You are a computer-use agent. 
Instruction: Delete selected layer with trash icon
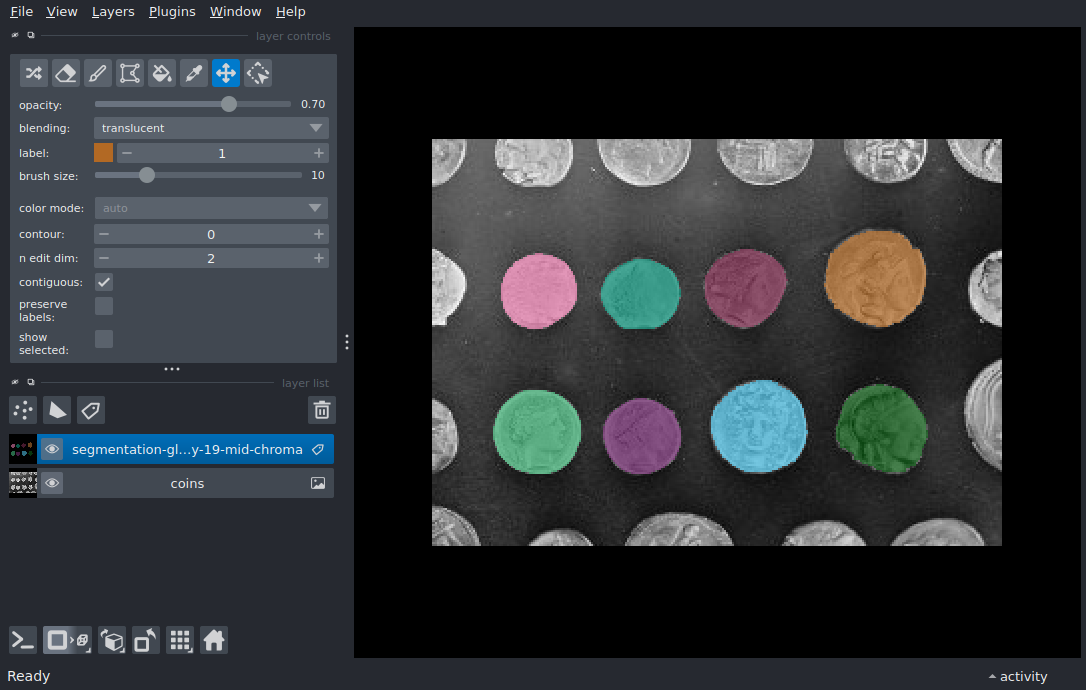[x=321, y=410]
